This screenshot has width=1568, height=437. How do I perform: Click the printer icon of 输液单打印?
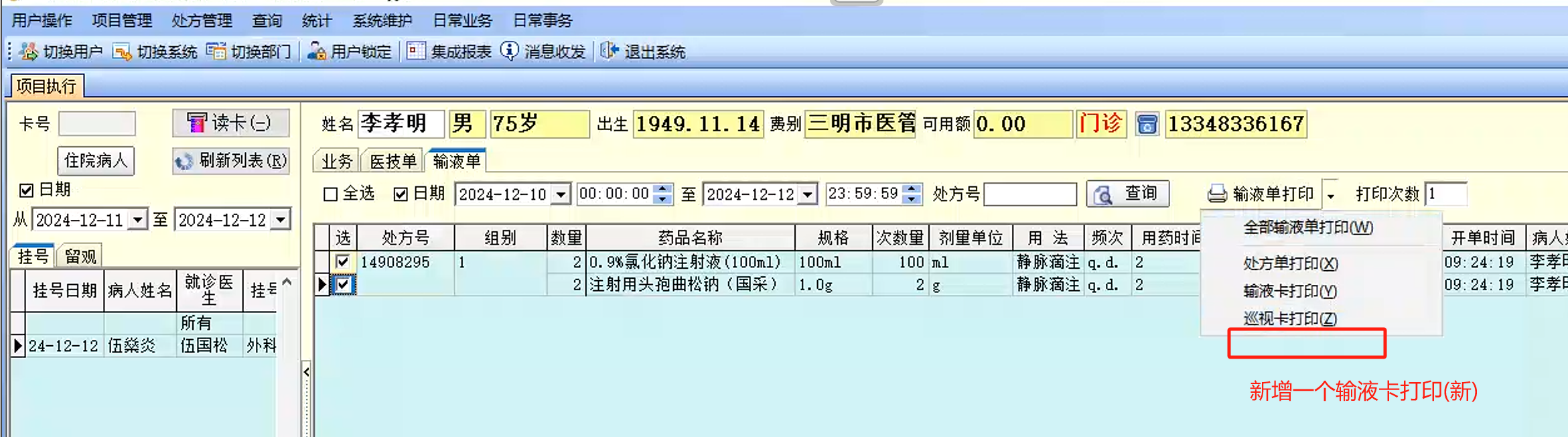tap(1216, 194)
